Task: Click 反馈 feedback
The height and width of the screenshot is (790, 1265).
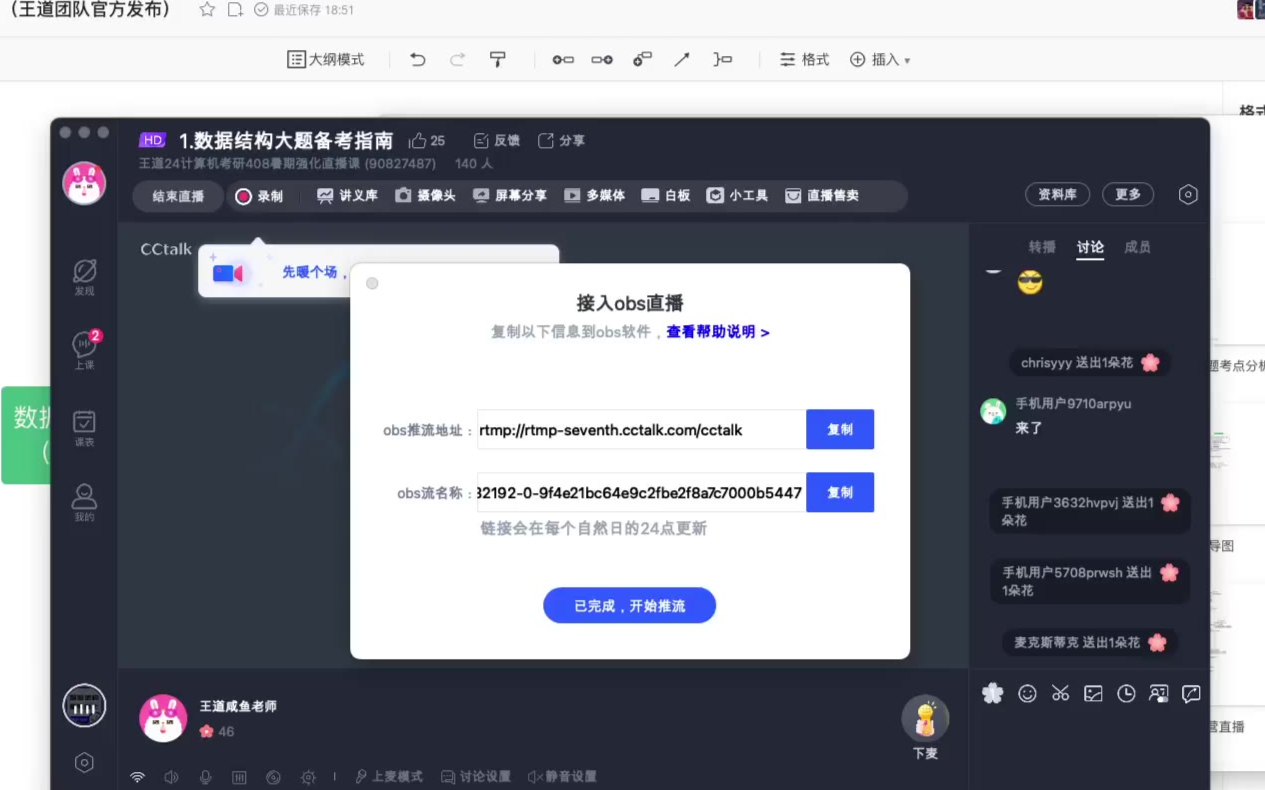Action: coord(497,141)
